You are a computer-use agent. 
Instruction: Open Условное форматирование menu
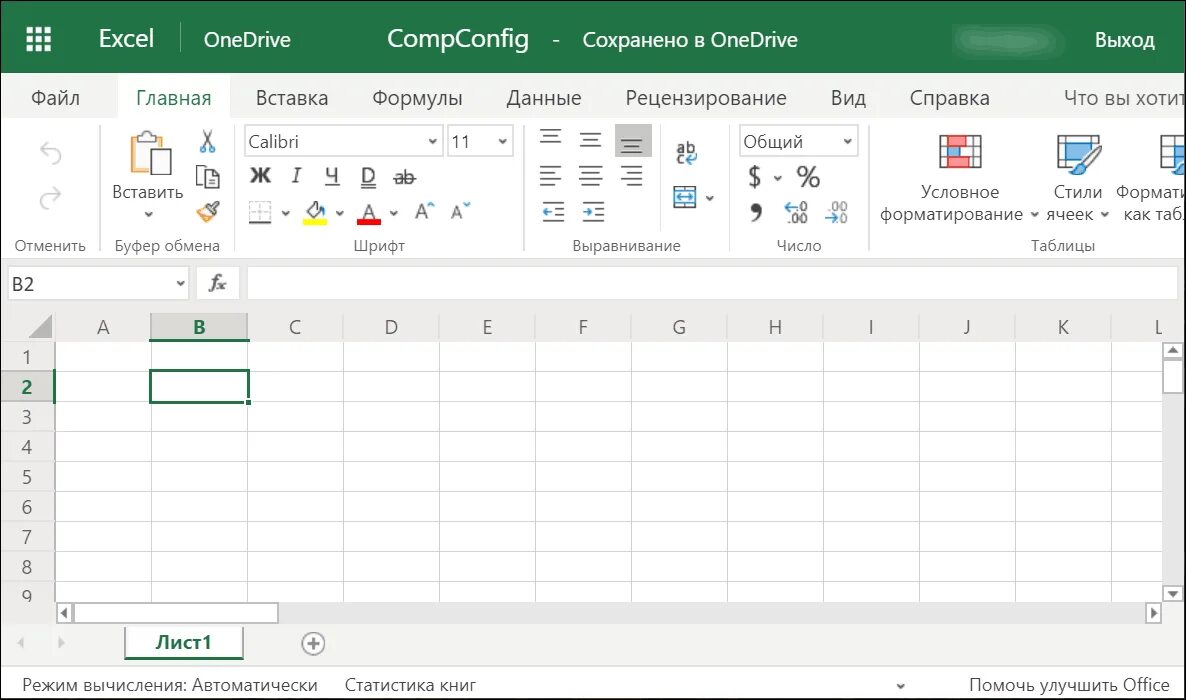click(959, 179)
